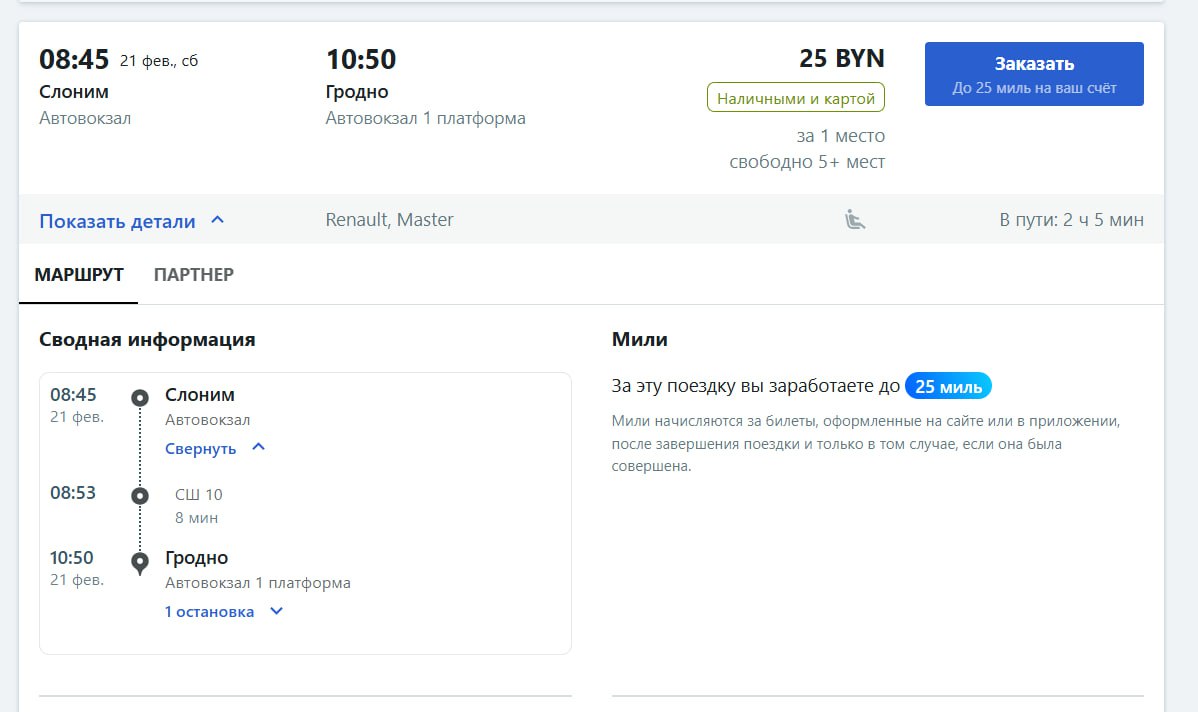Click the Renault, Master vehicle label
This screenshot has height=712, width=1198.
coord(389,220)
